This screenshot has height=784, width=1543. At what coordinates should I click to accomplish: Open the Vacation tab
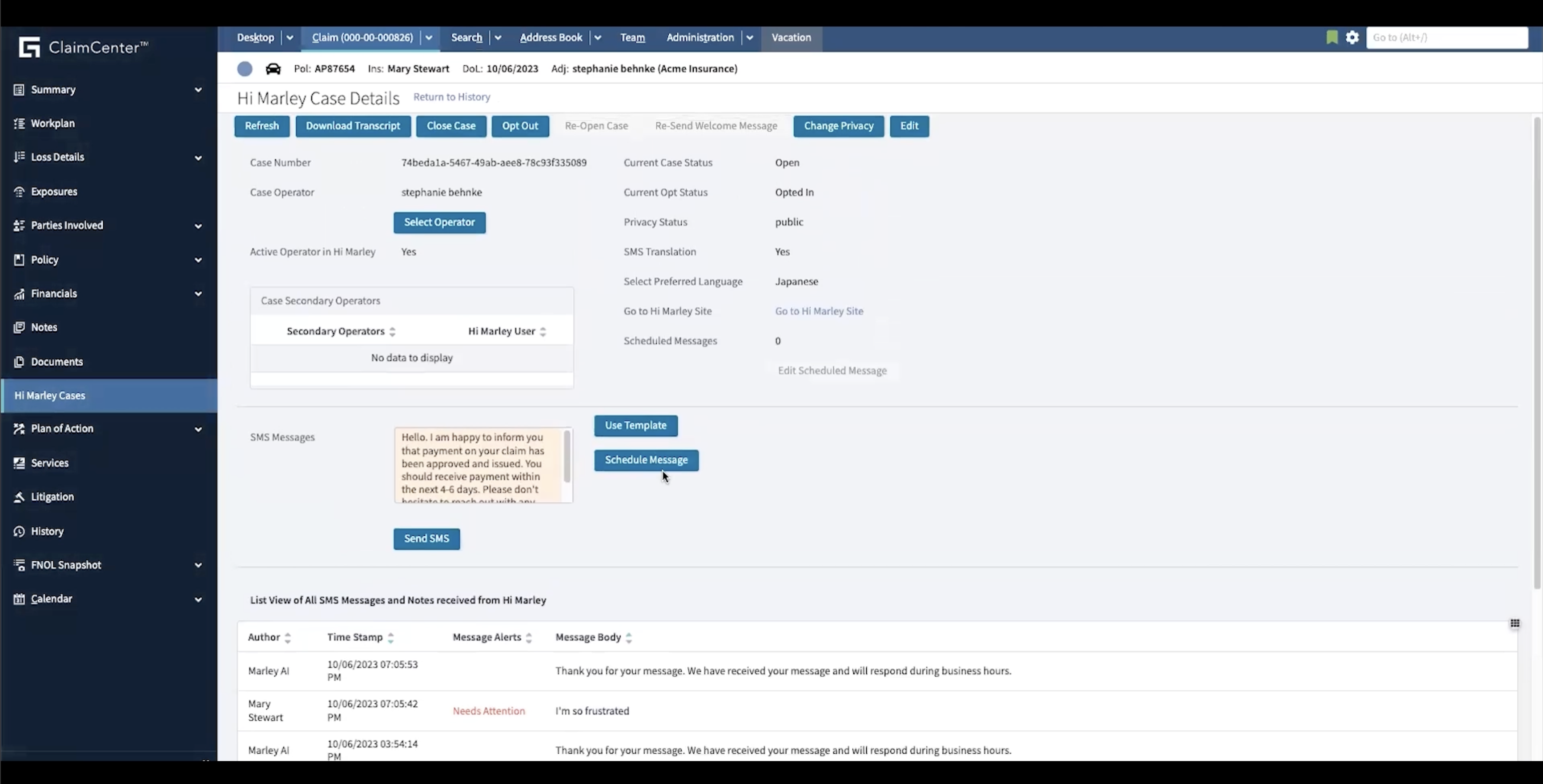coord(791,38)
